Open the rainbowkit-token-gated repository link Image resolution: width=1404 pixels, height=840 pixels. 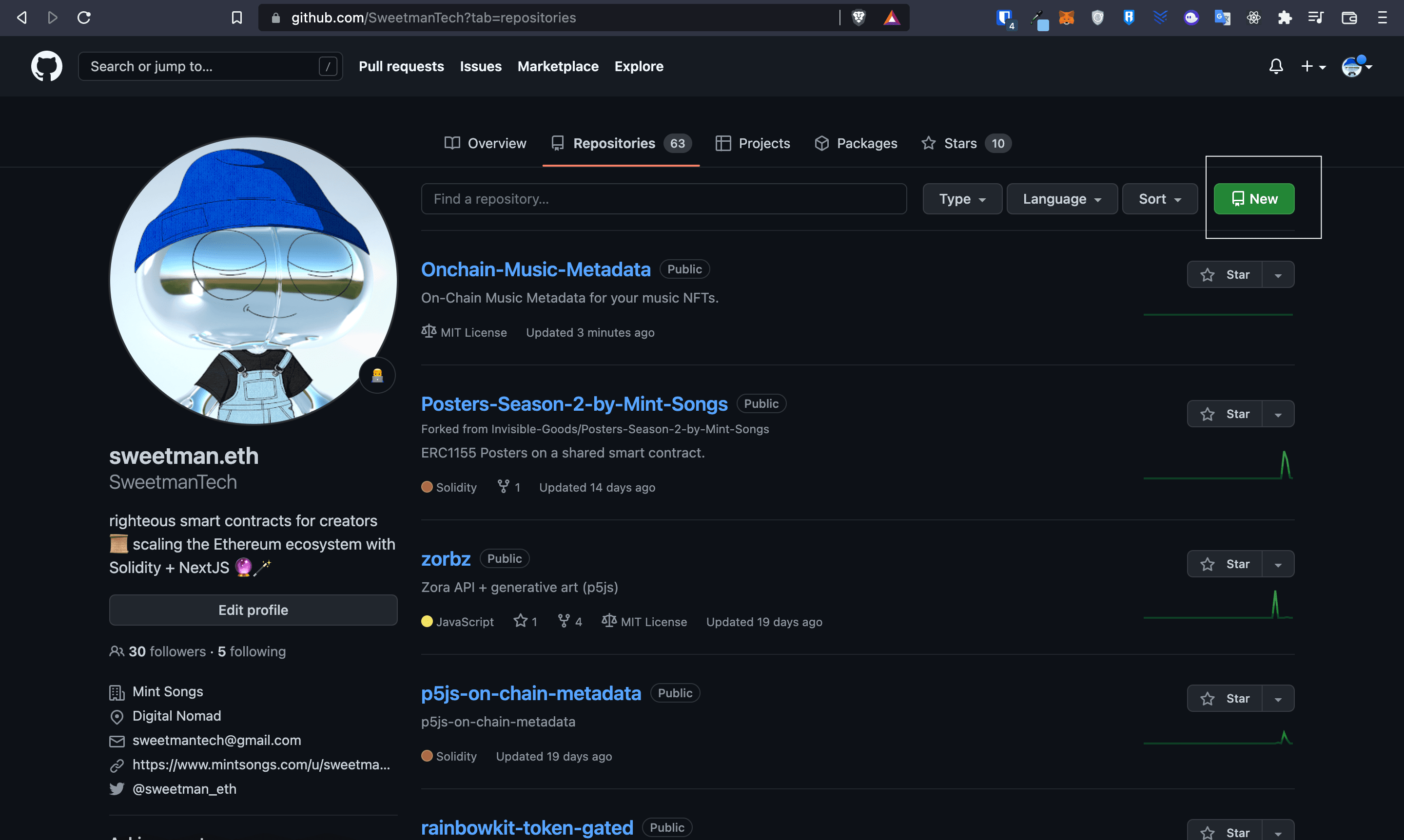pyautogui.click(x=526, y=827)
